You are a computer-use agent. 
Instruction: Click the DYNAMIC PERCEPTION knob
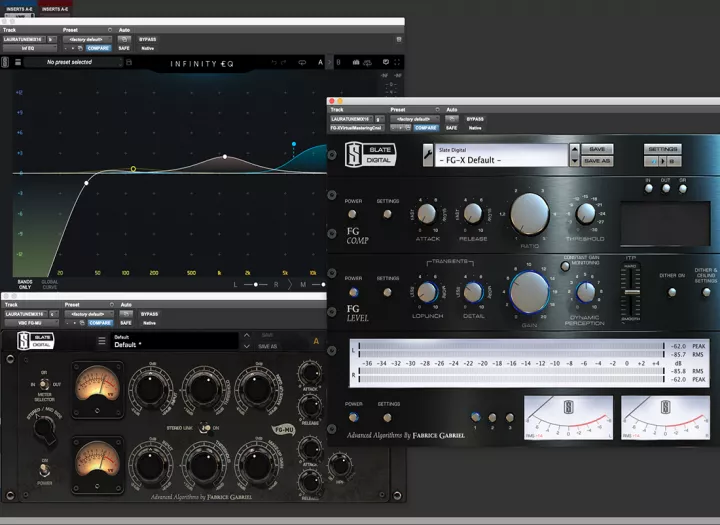[x=585, y=292]
